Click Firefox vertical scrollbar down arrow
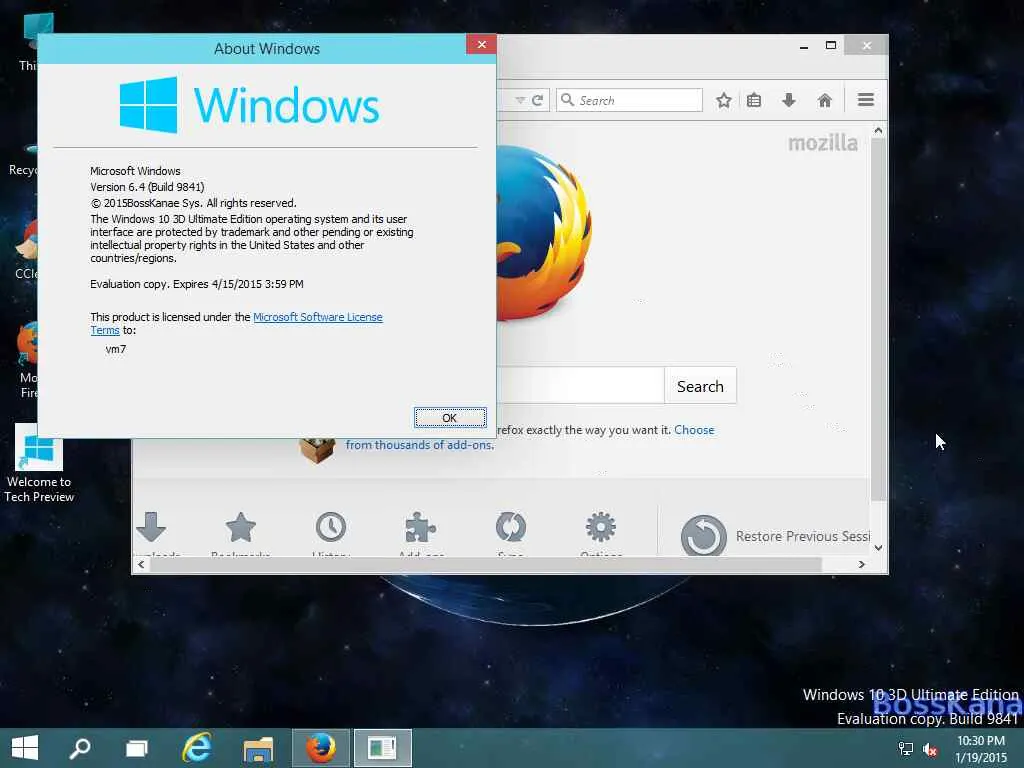This screenshot has height=768, width=1024. (878, 548)
